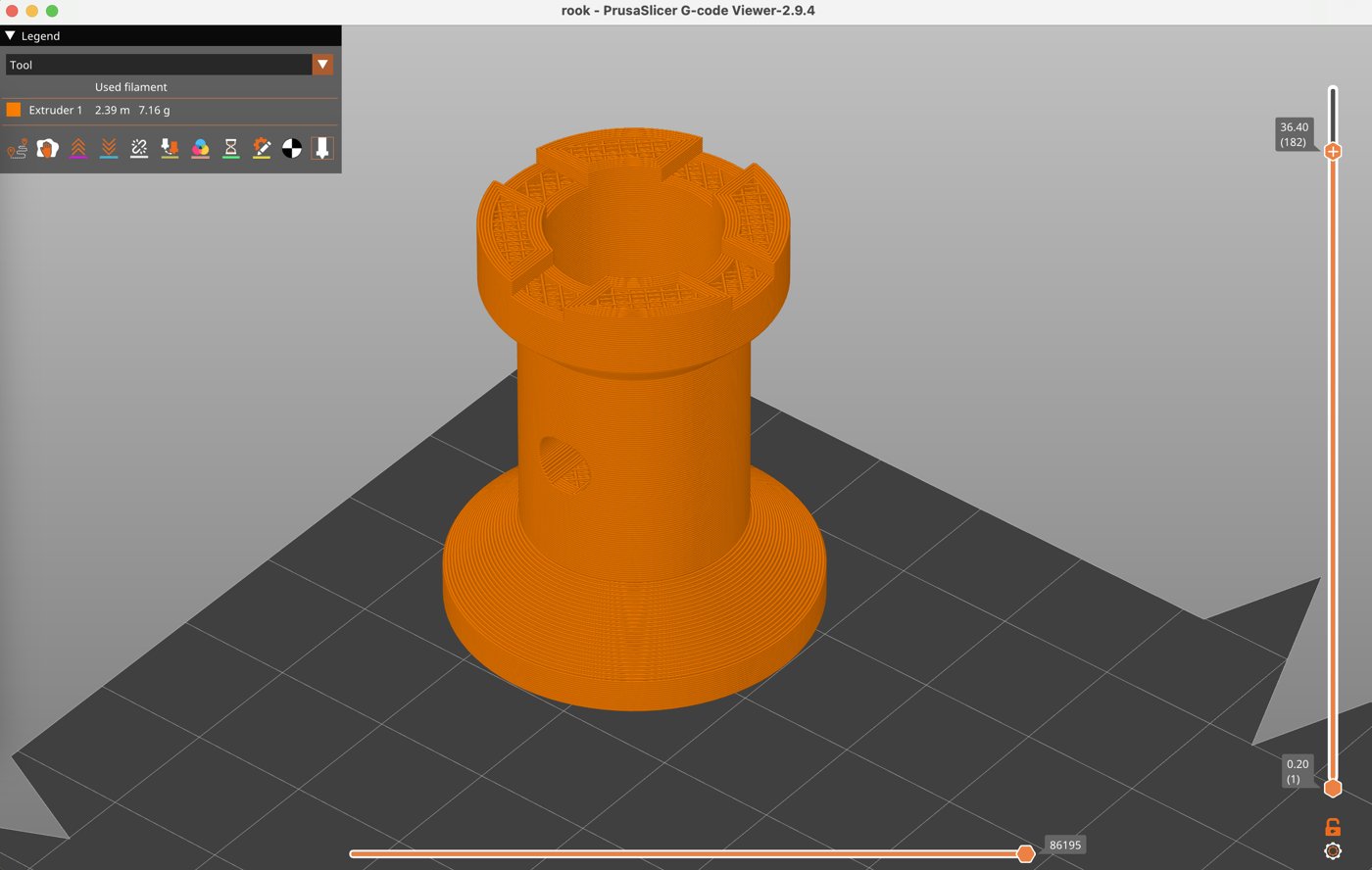The height and width of the screenshot is (870, 1372).
Task: Toggle deretractions visibility icon
Action: pos(109,148)
